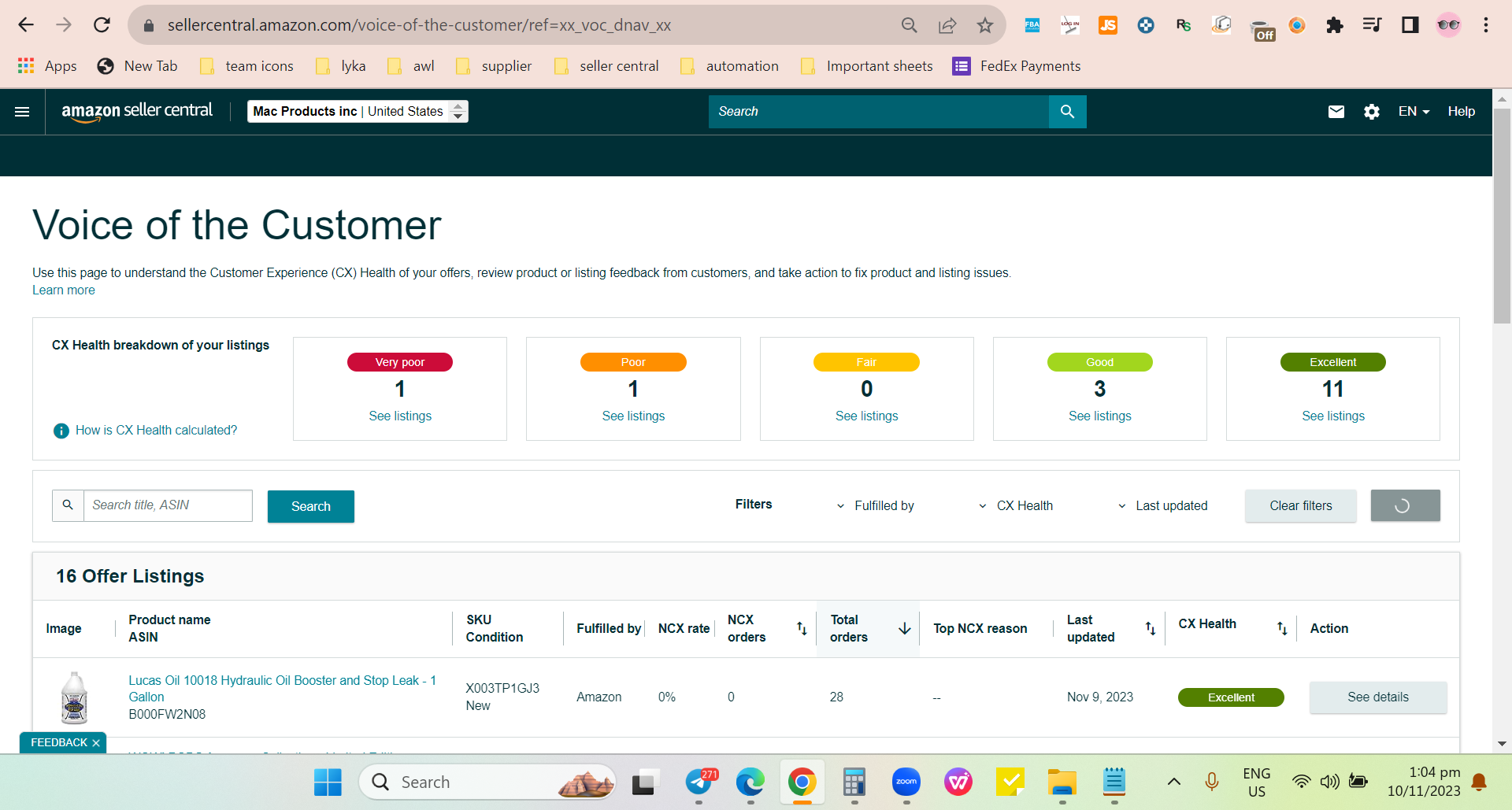Open Chrome three-dot menu

click(1486, 25)
